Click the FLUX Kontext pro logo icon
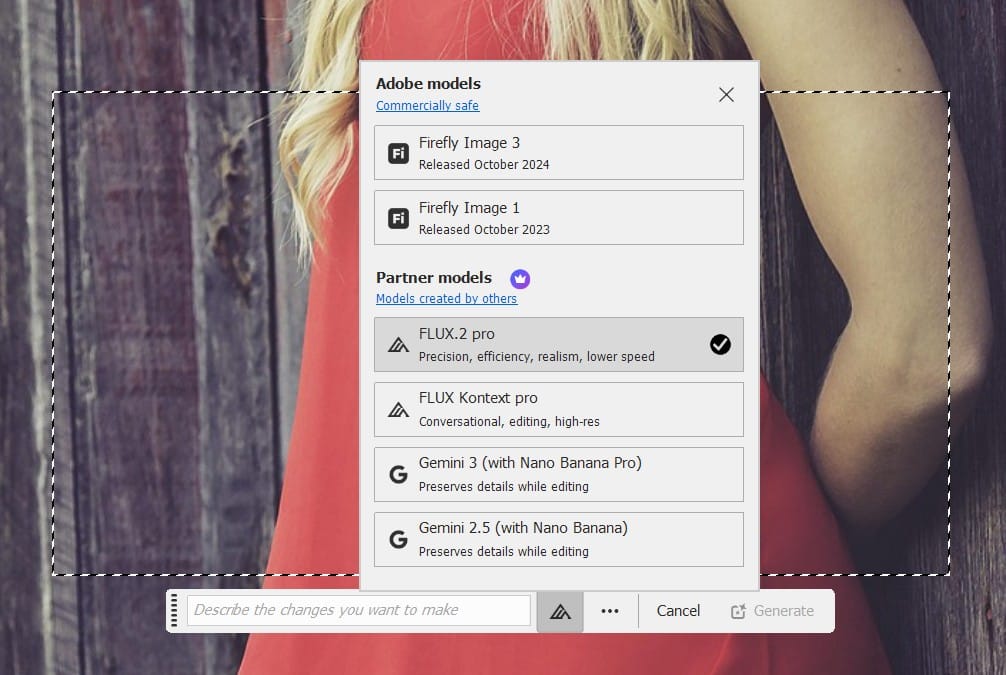Image resolution: width=1006 pixels, height=675 pixels. pyautogui.click(x=398, y=409)
